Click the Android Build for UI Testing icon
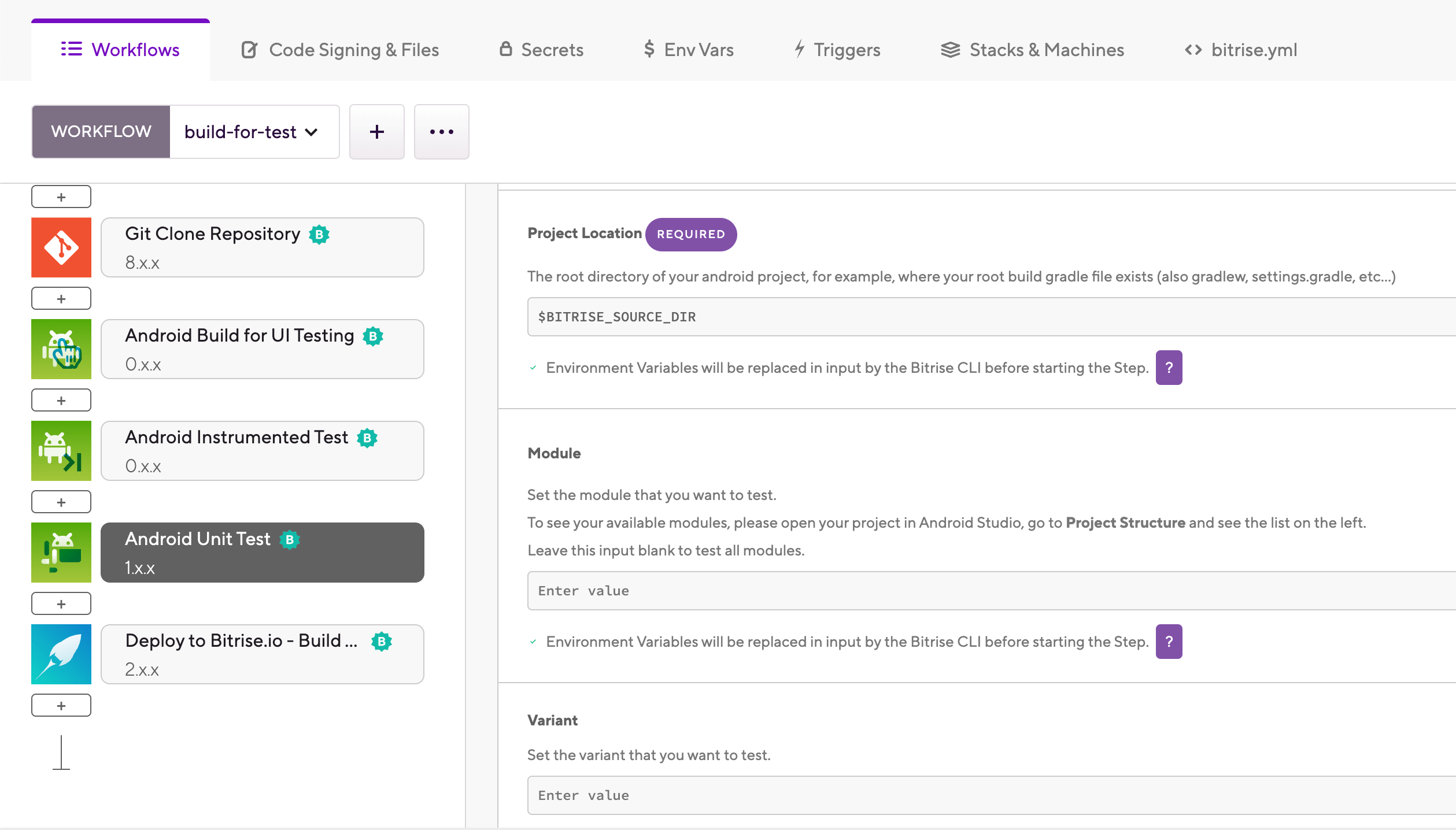This screenshot has width=1456, height=830. 61,349
